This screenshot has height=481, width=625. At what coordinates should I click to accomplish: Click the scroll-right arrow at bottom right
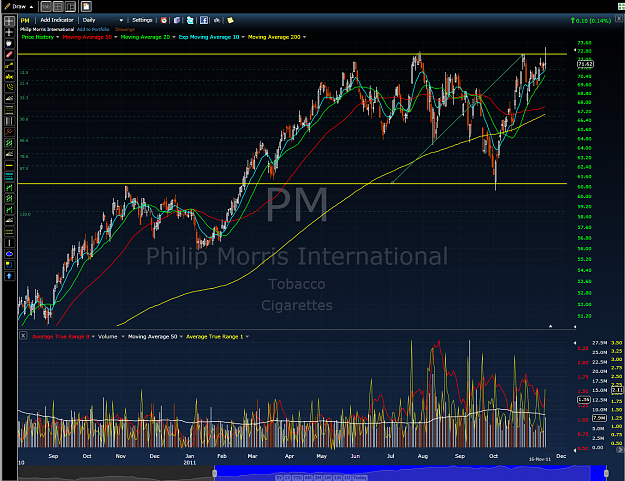(x=620, y=449)
